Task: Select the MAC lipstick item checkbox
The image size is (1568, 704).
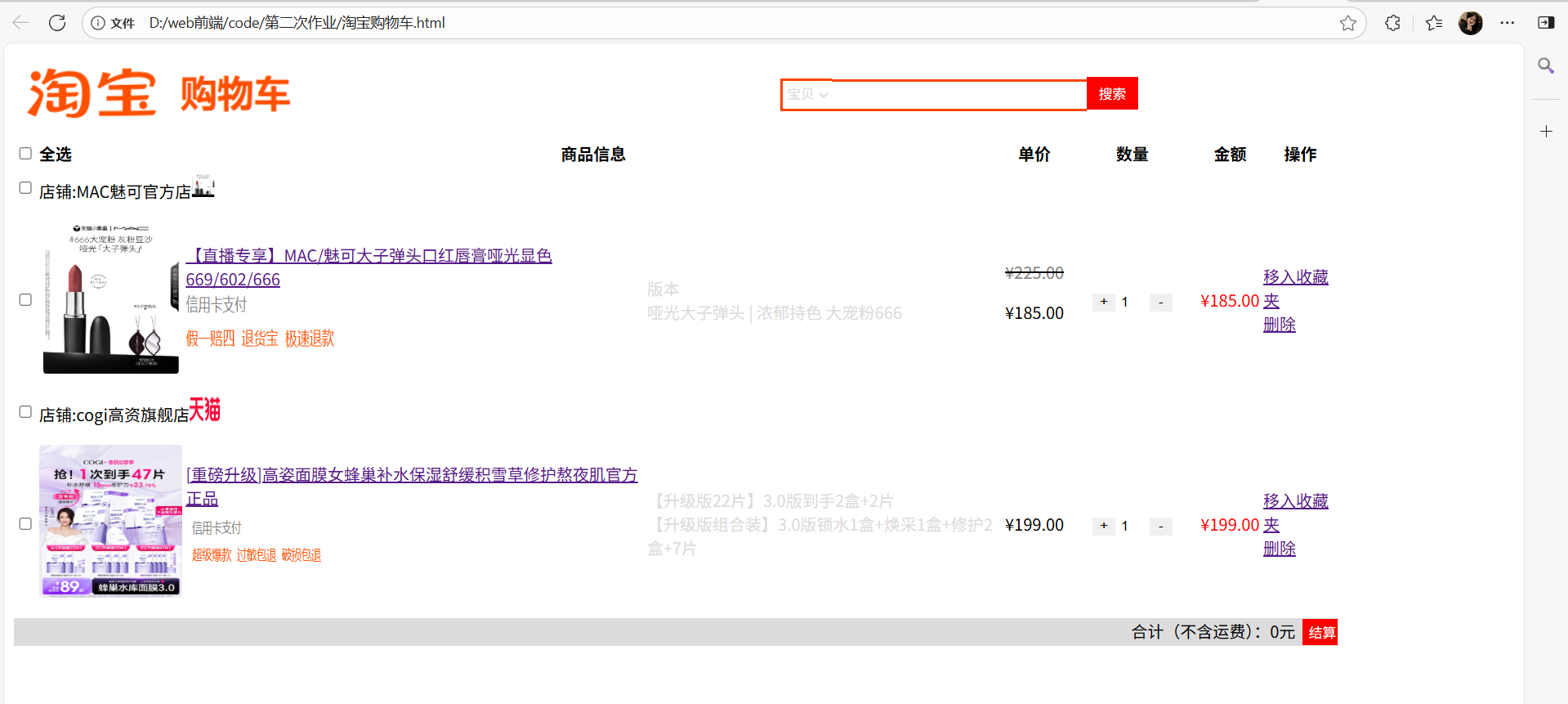Action: (x=25, y=299)
